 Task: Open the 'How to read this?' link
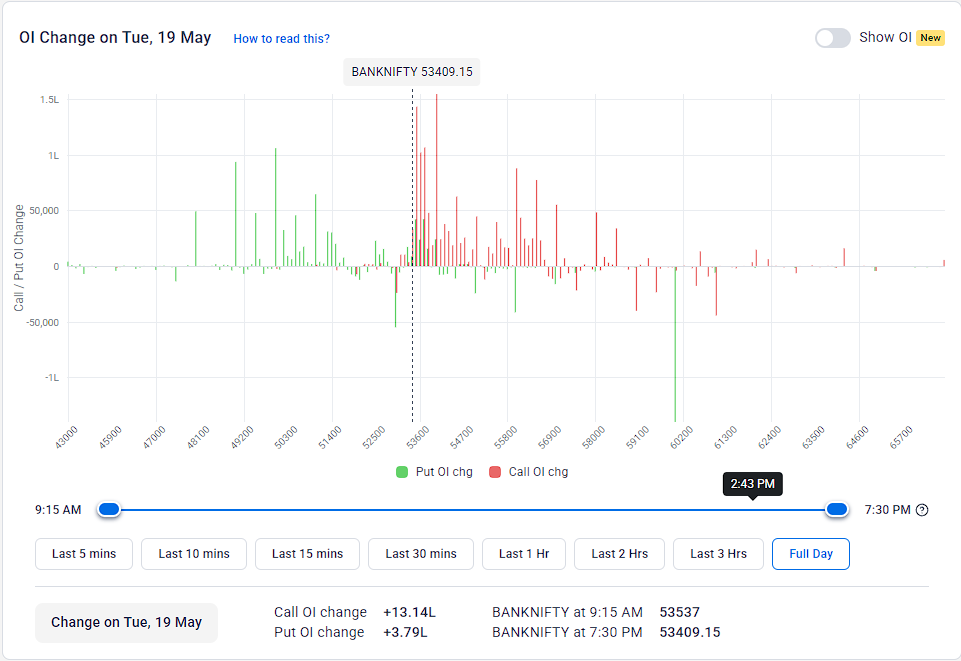(x=281, y=39)
